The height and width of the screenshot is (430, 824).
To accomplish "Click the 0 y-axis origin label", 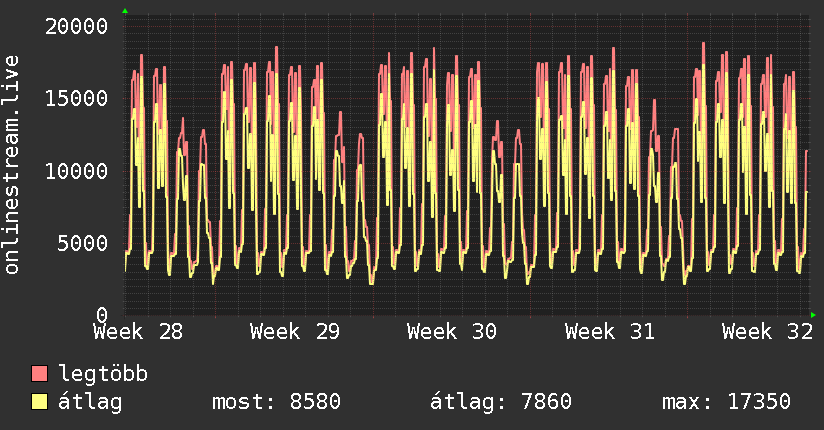I will point(102,315).
